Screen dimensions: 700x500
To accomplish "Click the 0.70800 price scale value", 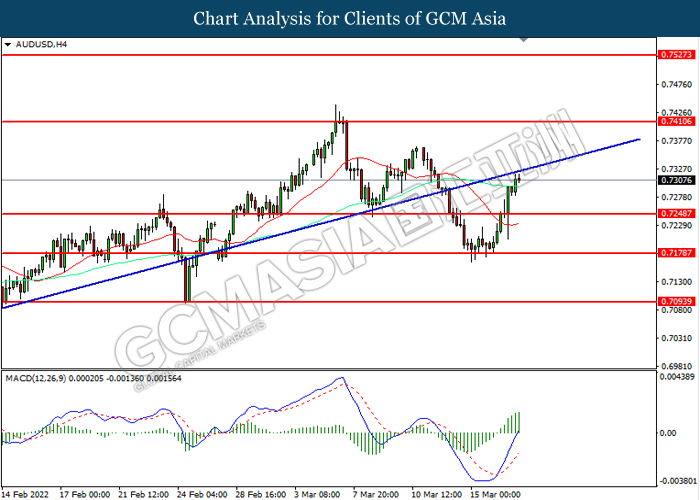I will point(676,310).
